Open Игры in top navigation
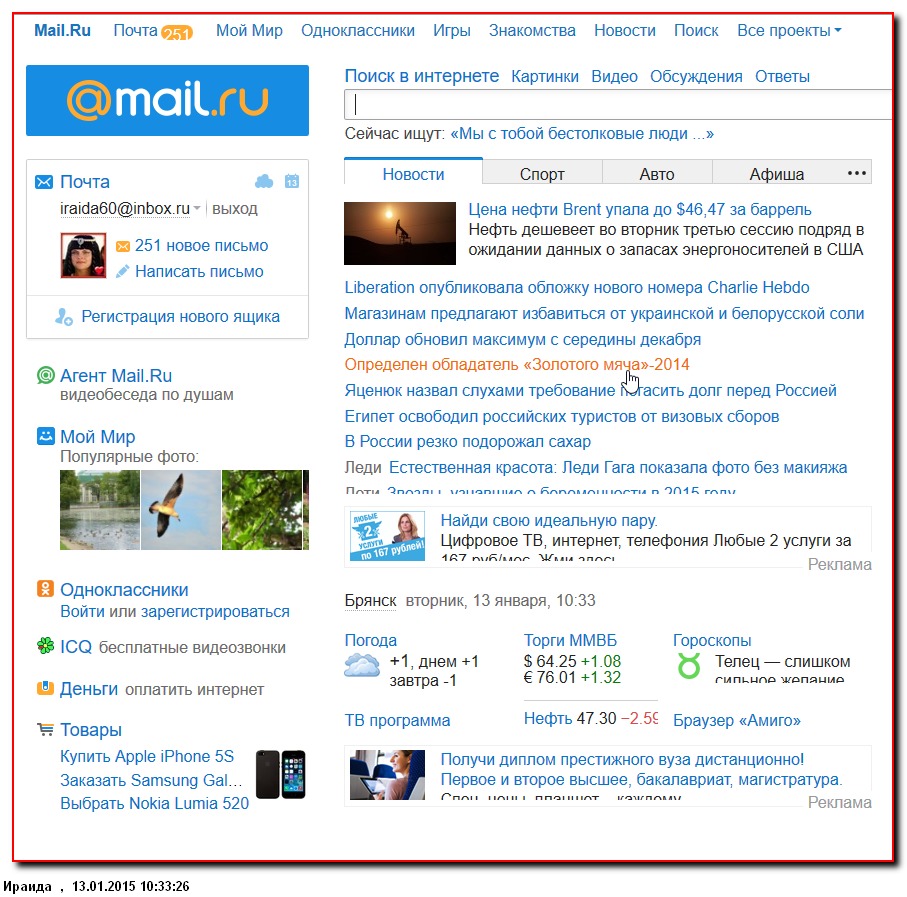907x897 pixels. pyautogui.click(x=452, y=31)
